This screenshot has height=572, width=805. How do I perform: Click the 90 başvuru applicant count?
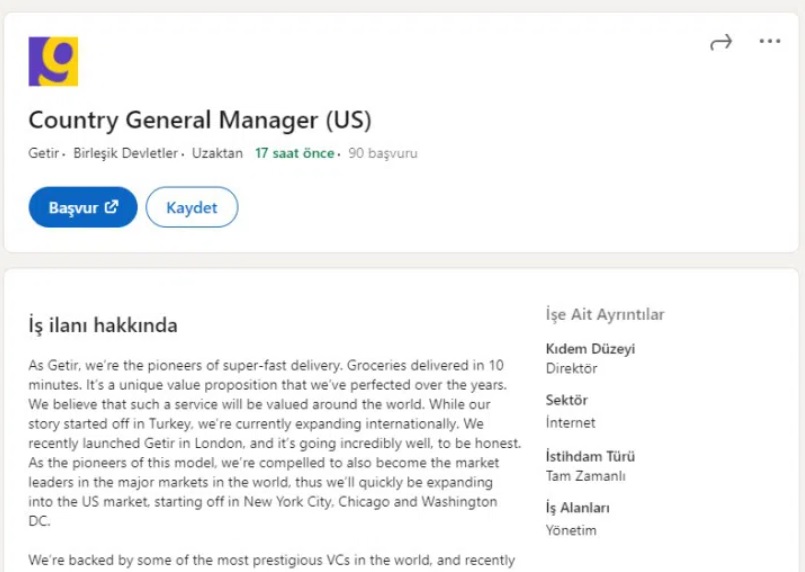pos(383,154)
